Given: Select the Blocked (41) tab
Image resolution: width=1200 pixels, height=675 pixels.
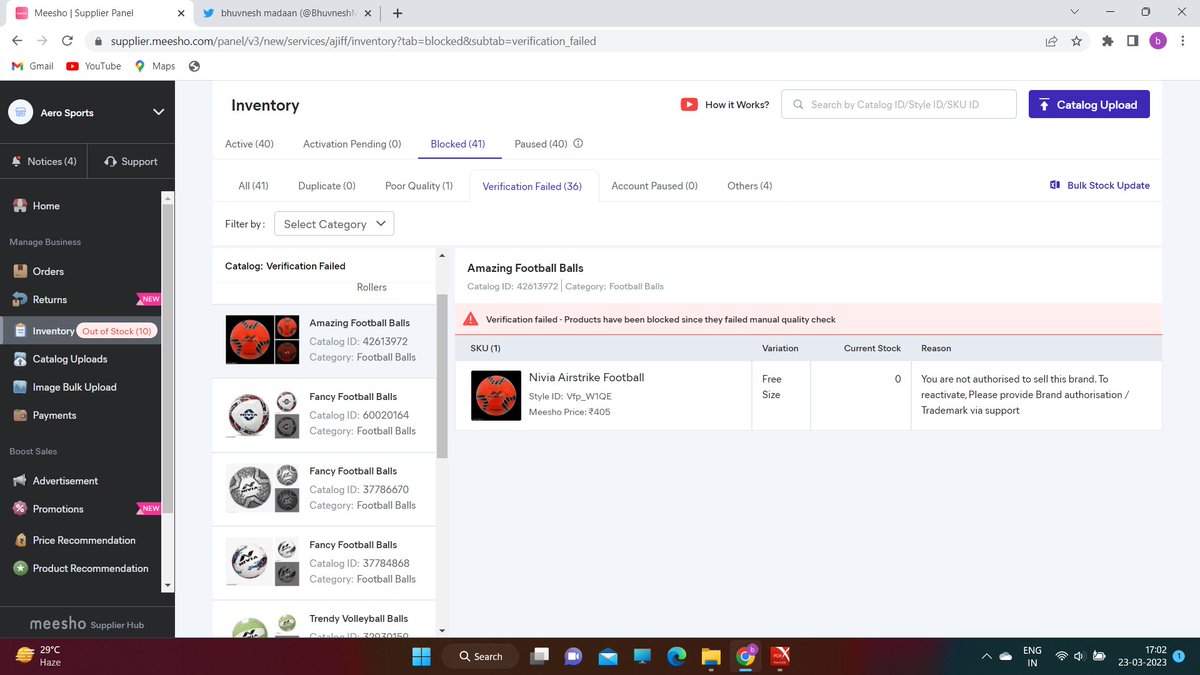Looking at the screenshot, I should click(x=458, y=144).
